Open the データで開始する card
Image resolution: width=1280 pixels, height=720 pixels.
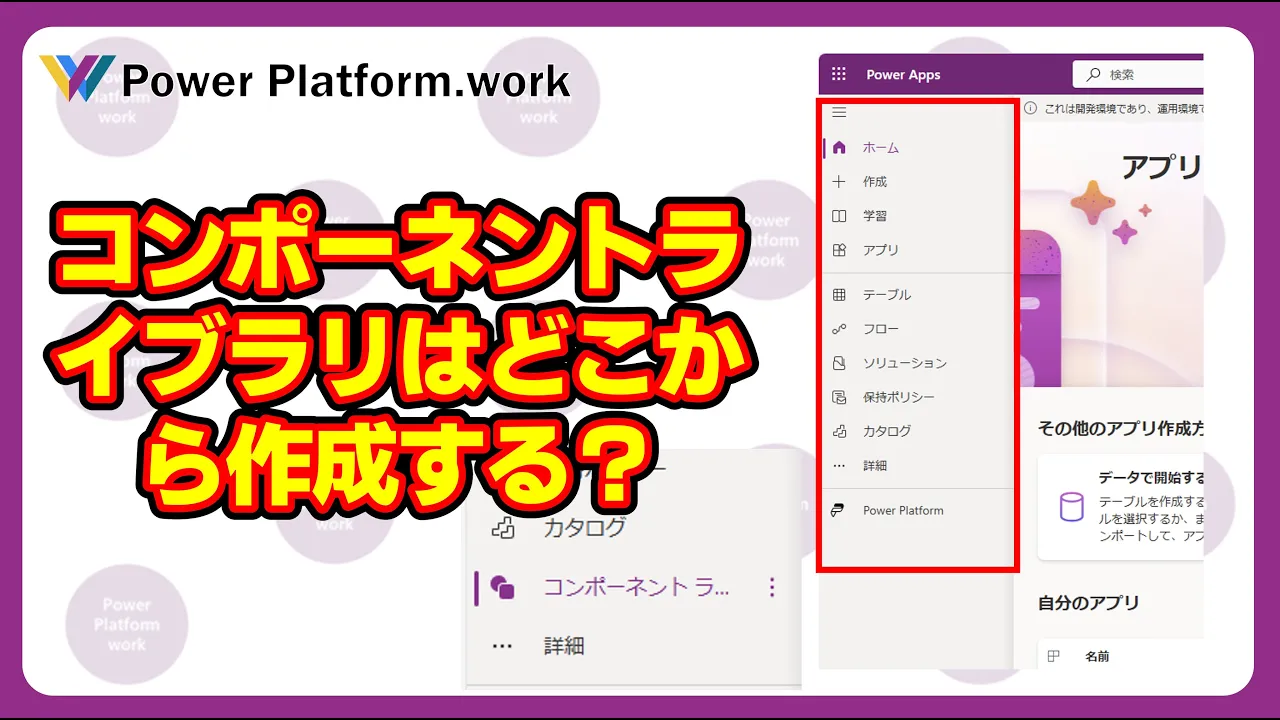click(1120, 506)
